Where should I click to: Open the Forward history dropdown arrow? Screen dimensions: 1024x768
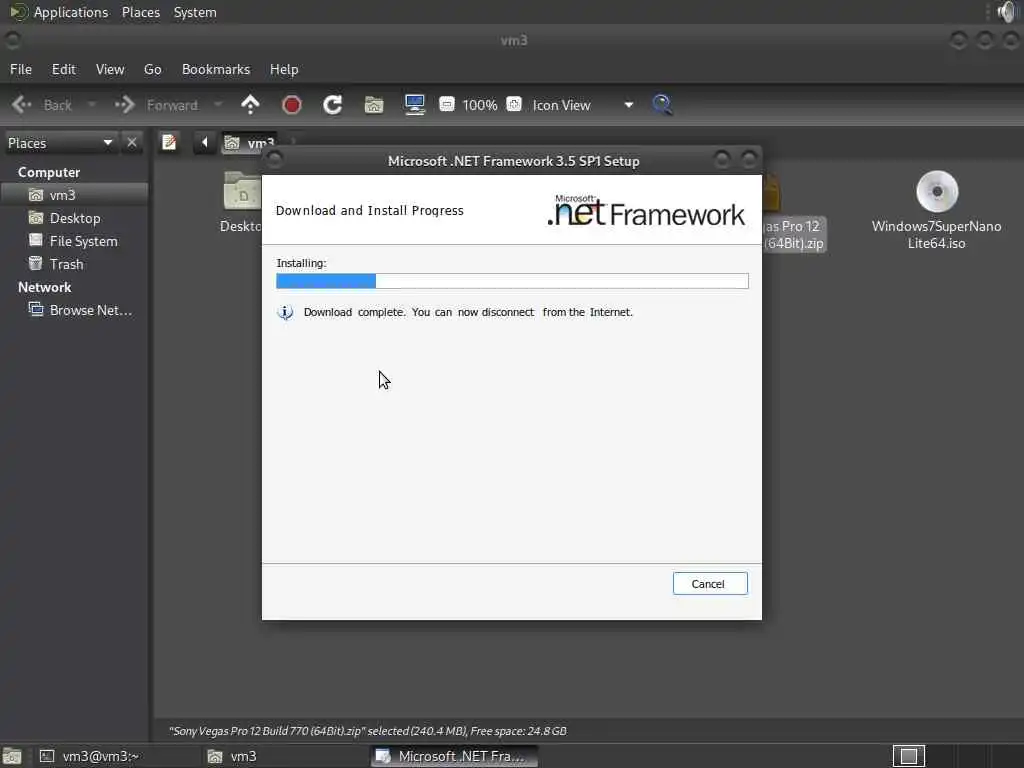coord(218,104)
